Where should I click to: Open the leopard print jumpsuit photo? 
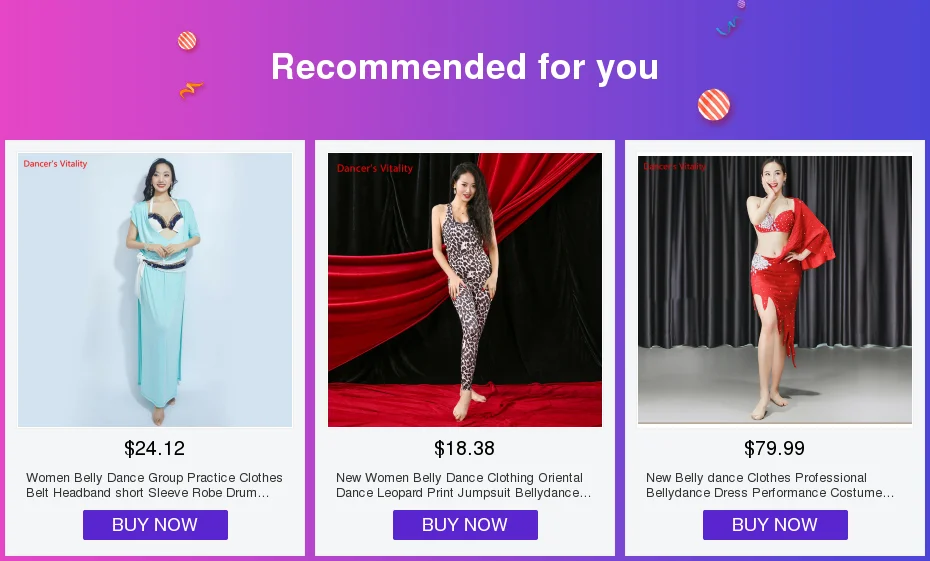click(465, 290)
